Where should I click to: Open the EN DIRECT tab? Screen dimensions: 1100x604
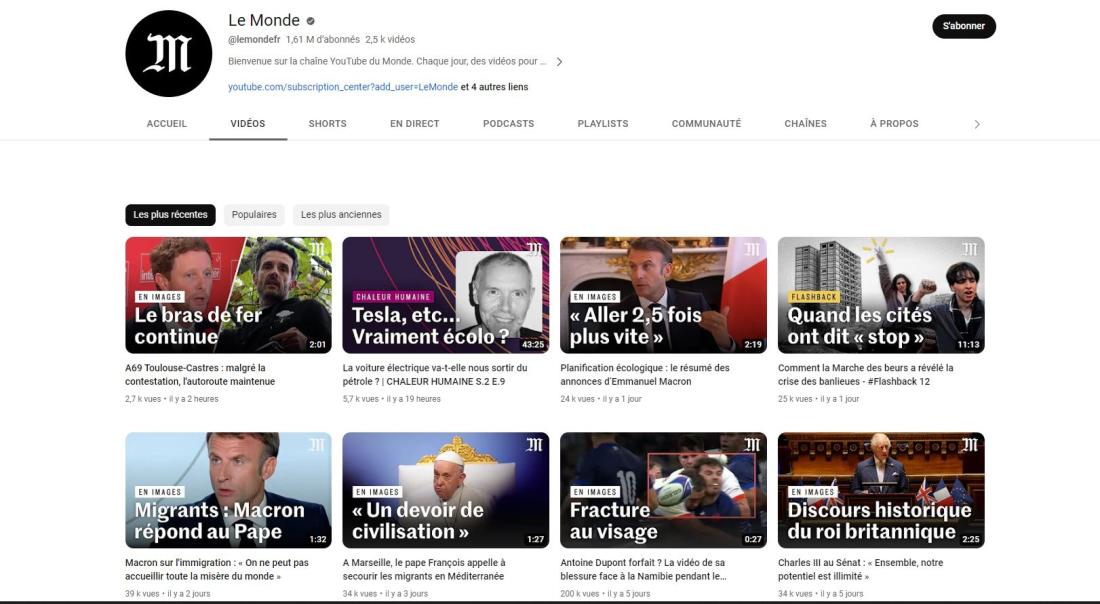click(415, 123)
